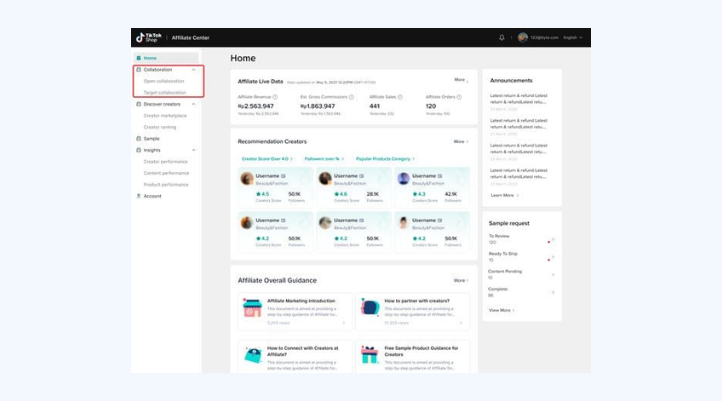Viewport: 722px width, 401px height.
Task: Click the TikTok Shop logo
Action: pos(146,37)
